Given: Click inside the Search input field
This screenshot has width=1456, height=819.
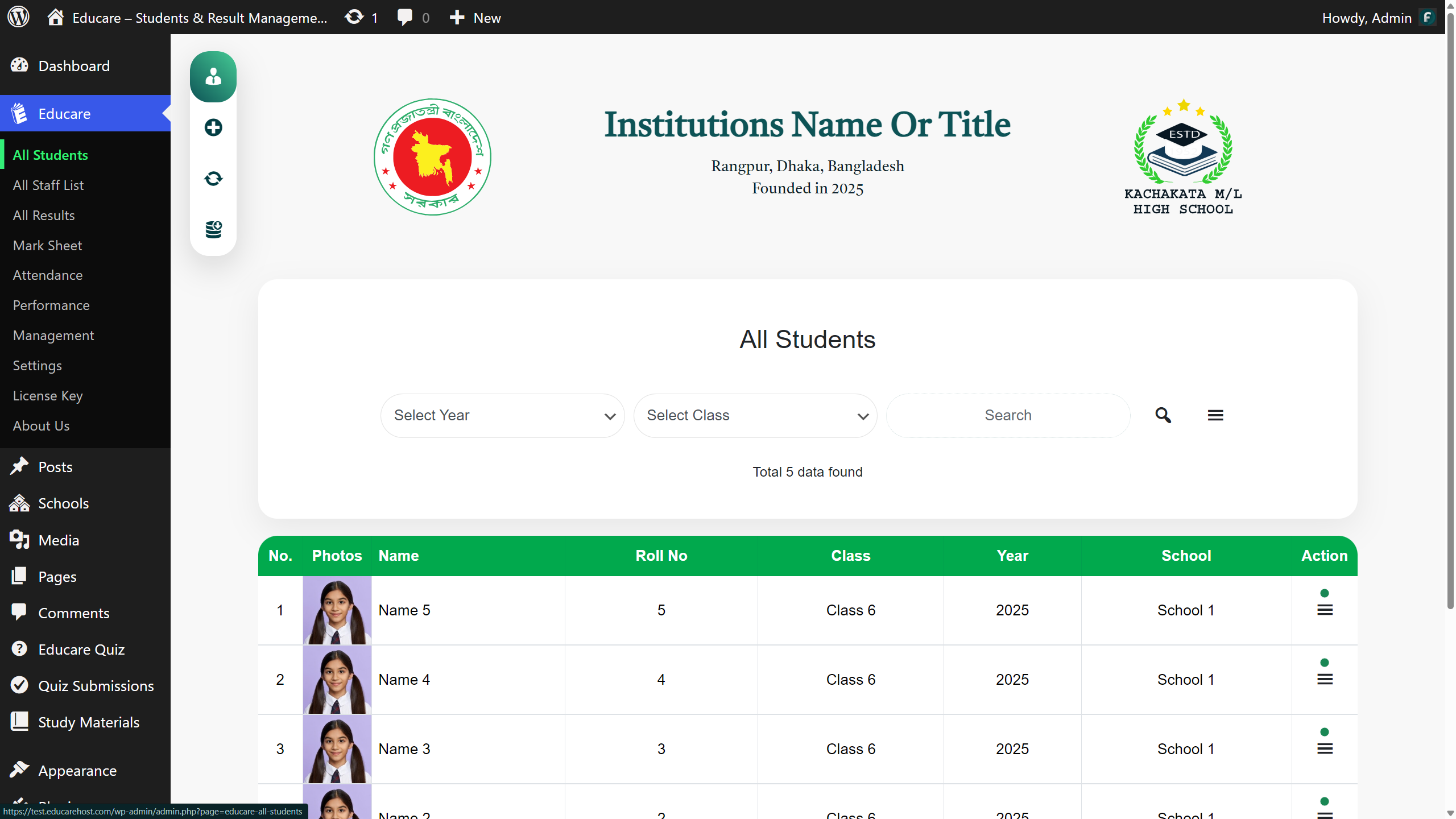Looking at the screenshot, I should tap(1008, 416).
